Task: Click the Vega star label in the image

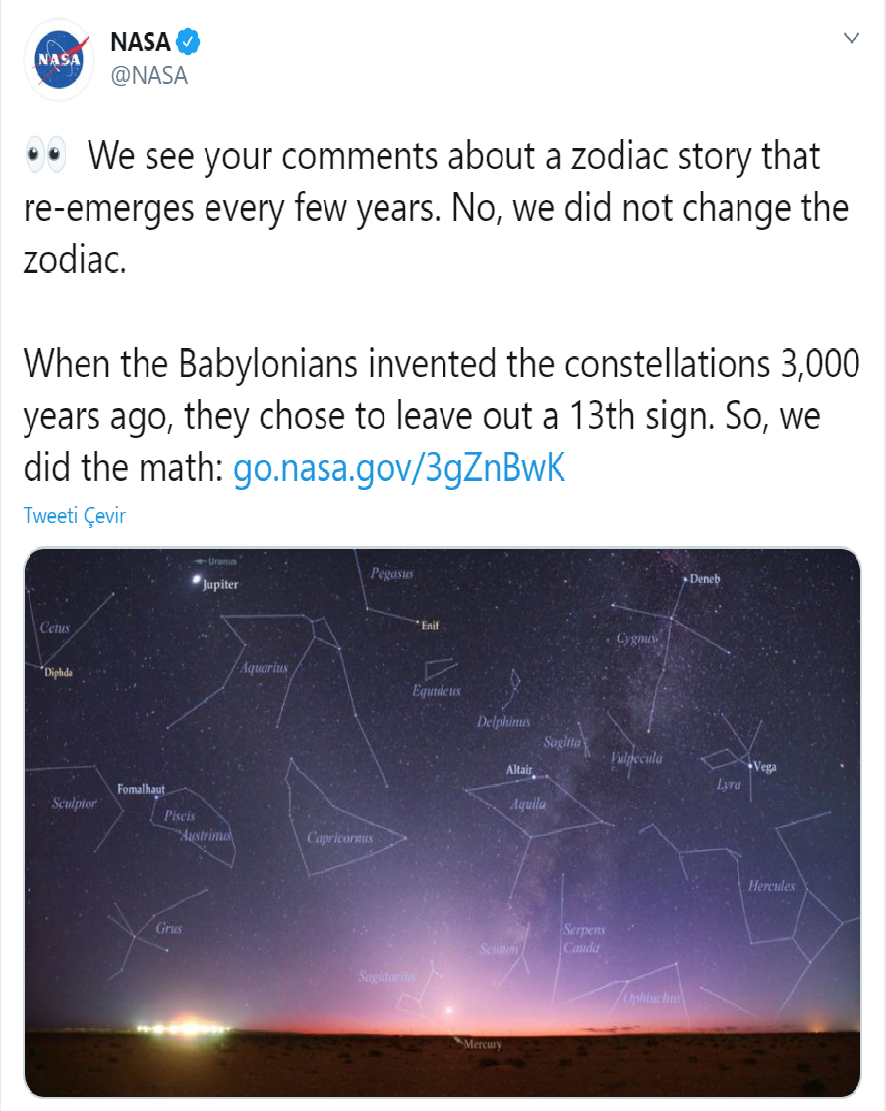Action: click(x=763, y=767)
